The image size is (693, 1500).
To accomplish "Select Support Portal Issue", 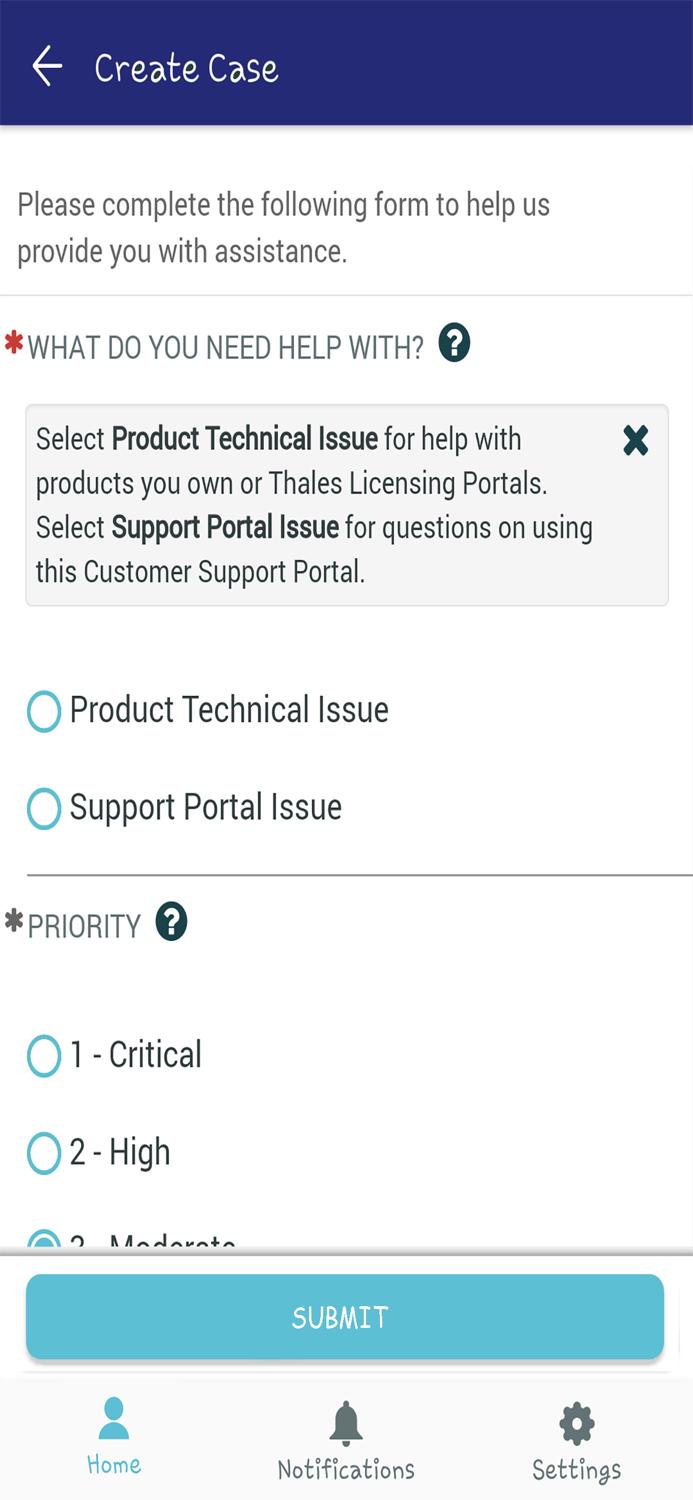I will [x=44, y=808].
